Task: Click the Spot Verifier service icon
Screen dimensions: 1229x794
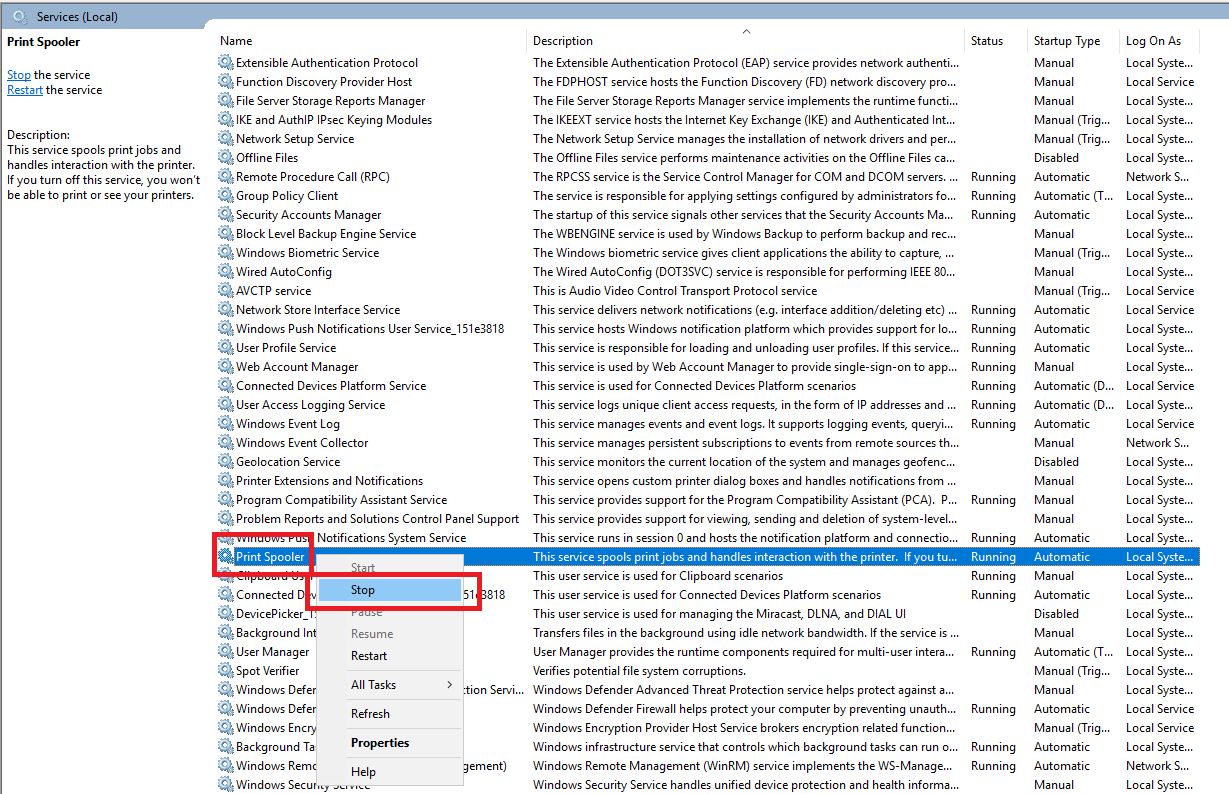Action: (x=224, y=670)
